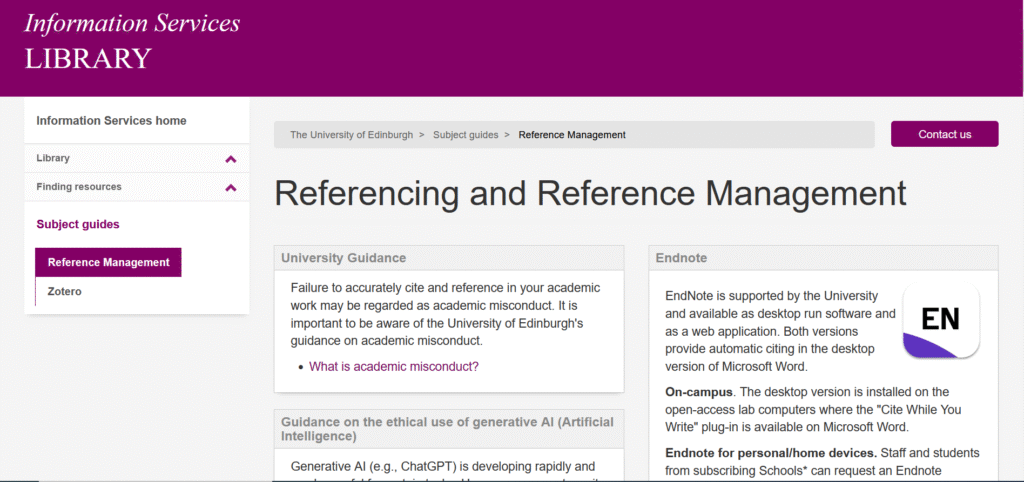1024x482 pixels.
Task: Click the University Guidance box heading
Action: (344, 258)
